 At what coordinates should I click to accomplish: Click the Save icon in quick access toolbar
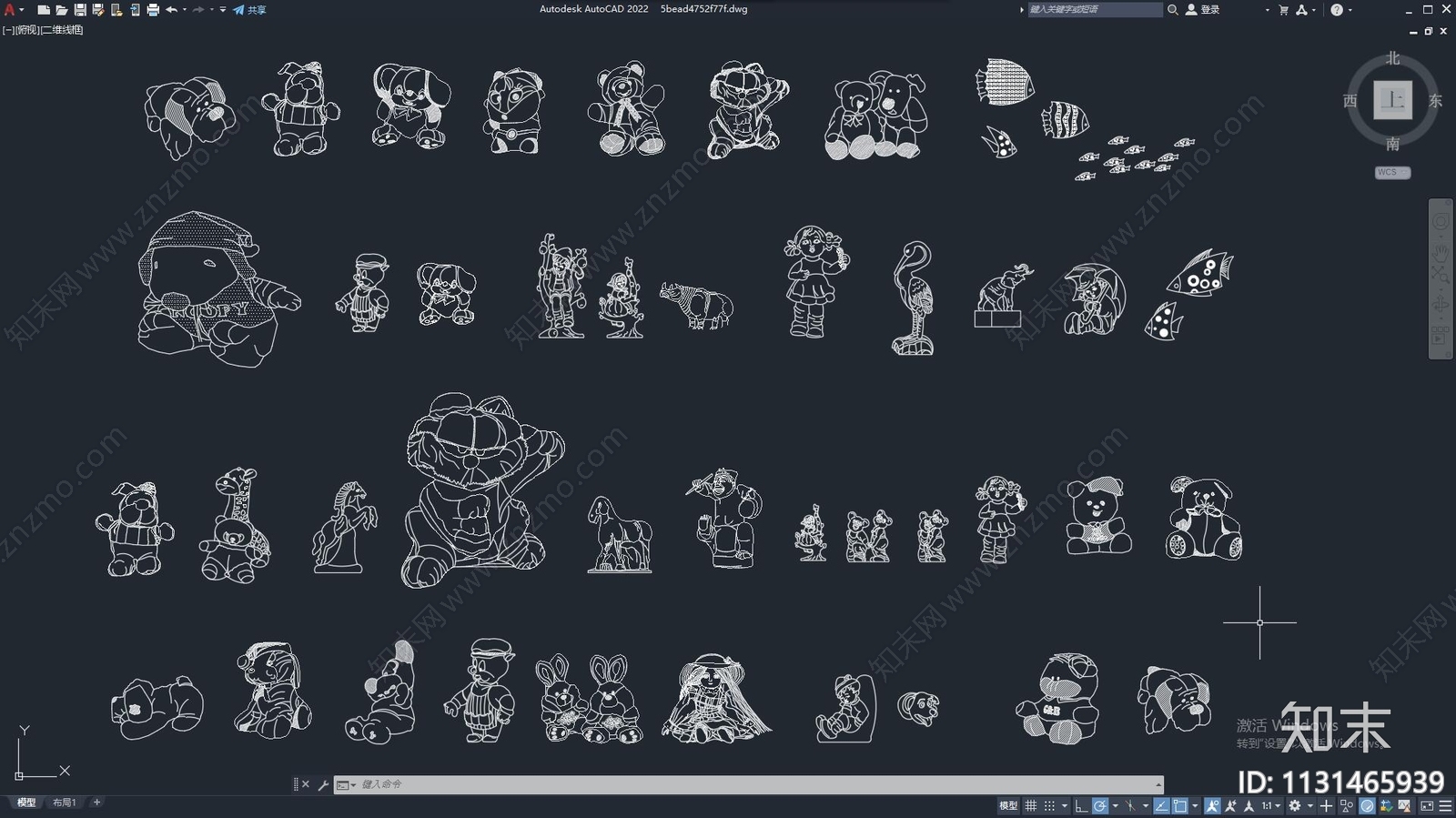click(x=80, y=10)
